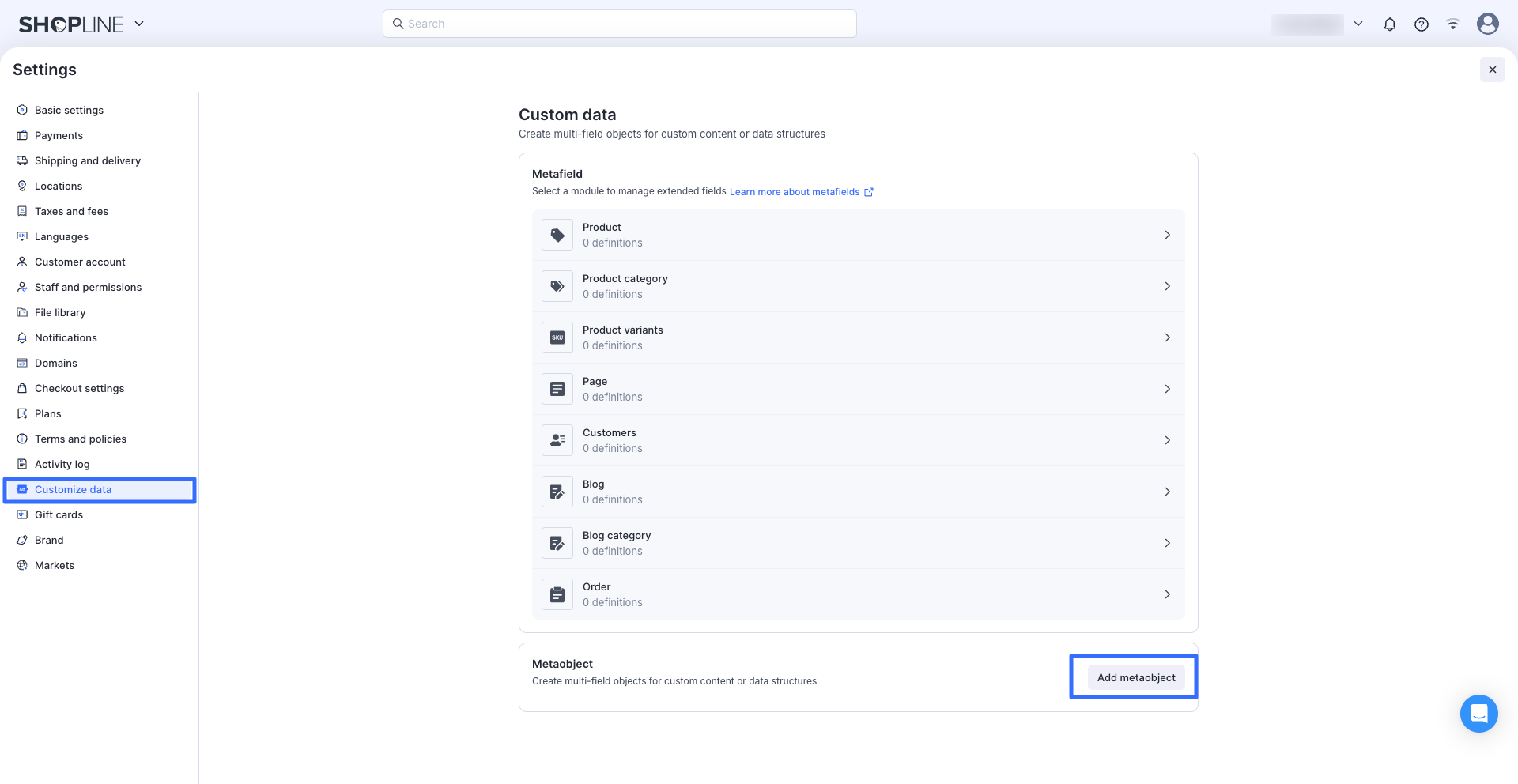Expand the SHOPLINE logo dropdown arrow

coord(139,24)
